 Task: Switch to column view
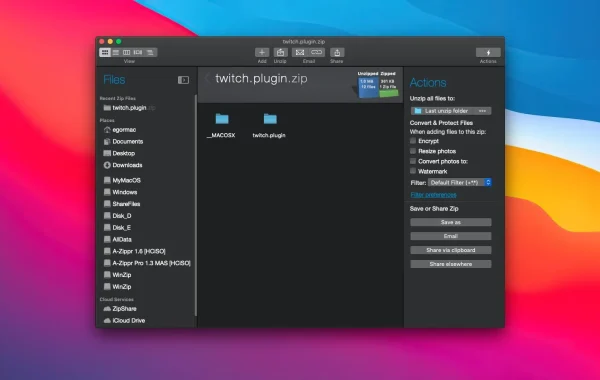[x=127, y=52]
